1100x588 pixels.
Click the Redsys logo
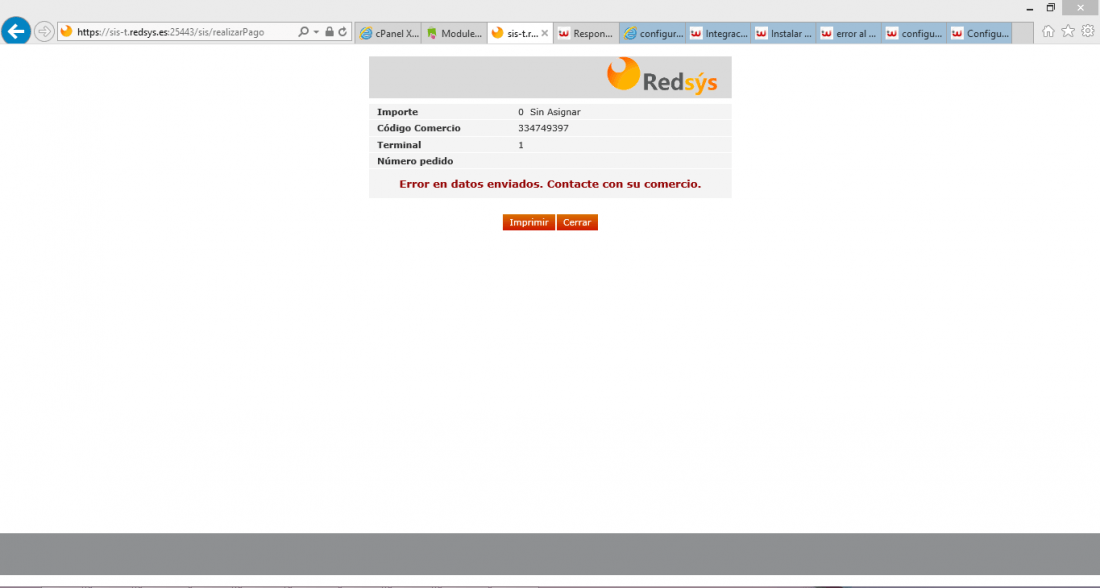662,76
